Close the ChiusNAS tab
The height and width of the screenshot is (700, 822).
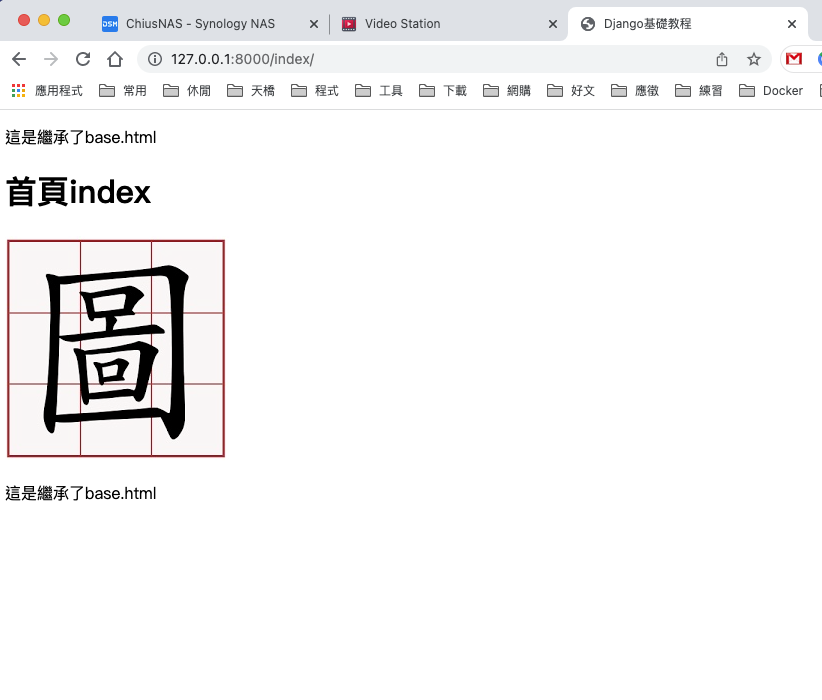[314, 24]
